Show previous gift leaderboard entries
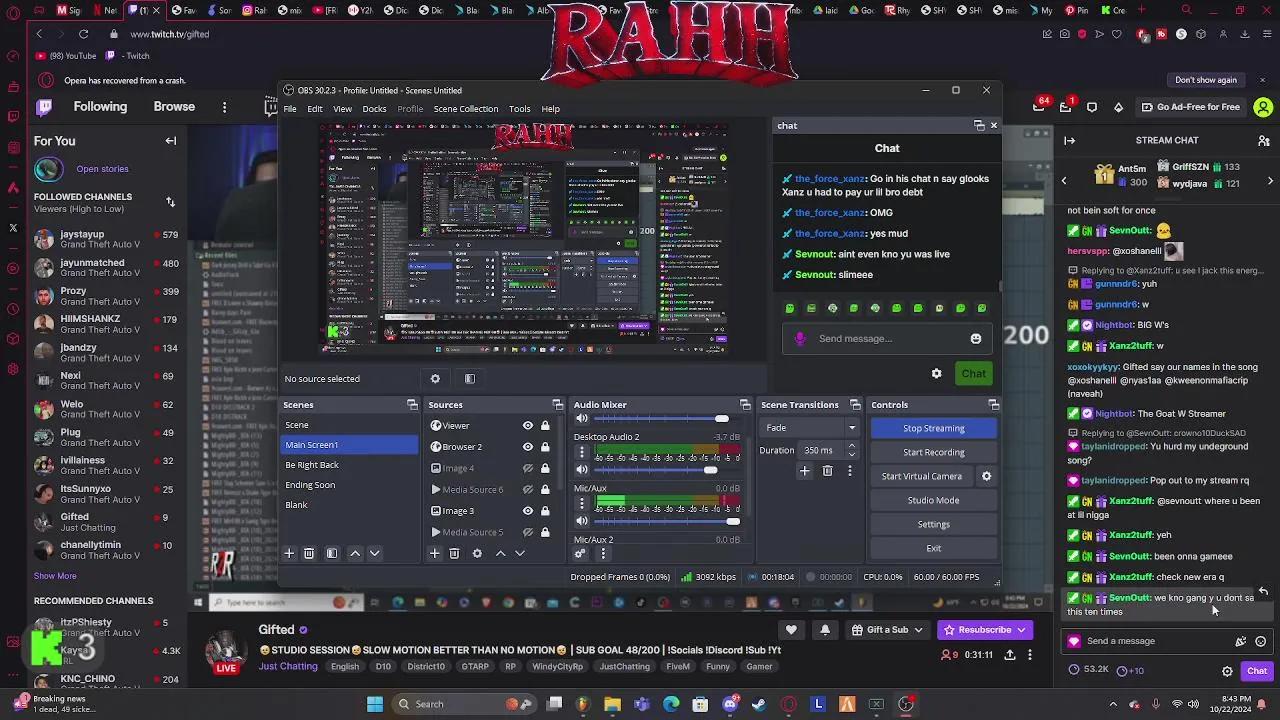The width and height of the screenshot is (1280, 720). (x=1064, y=181)
